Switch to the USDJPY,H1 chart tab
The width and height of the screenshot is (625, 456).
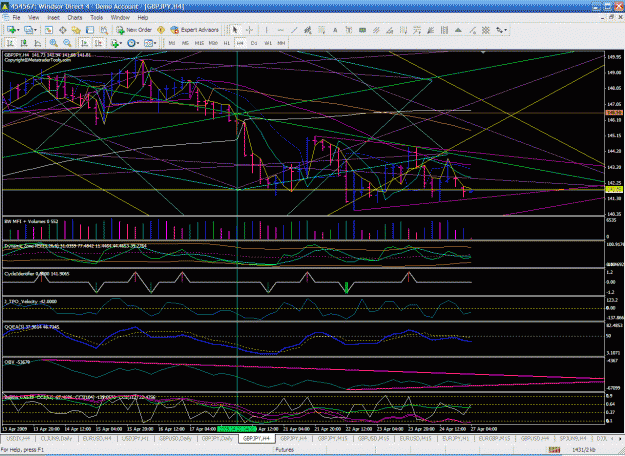tap(135, 438)
